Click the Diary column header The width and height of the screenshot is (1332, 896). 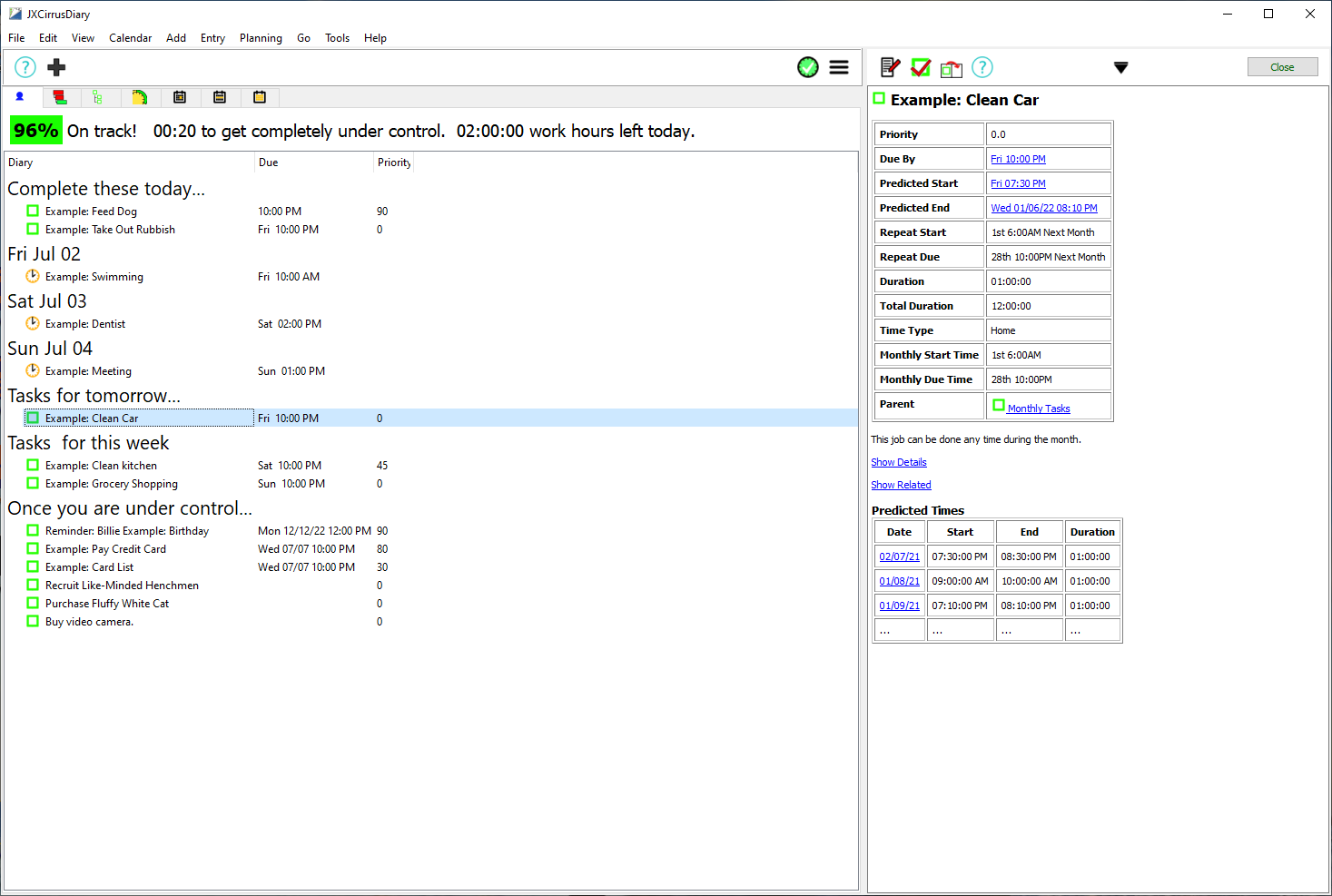pos(130,162)
